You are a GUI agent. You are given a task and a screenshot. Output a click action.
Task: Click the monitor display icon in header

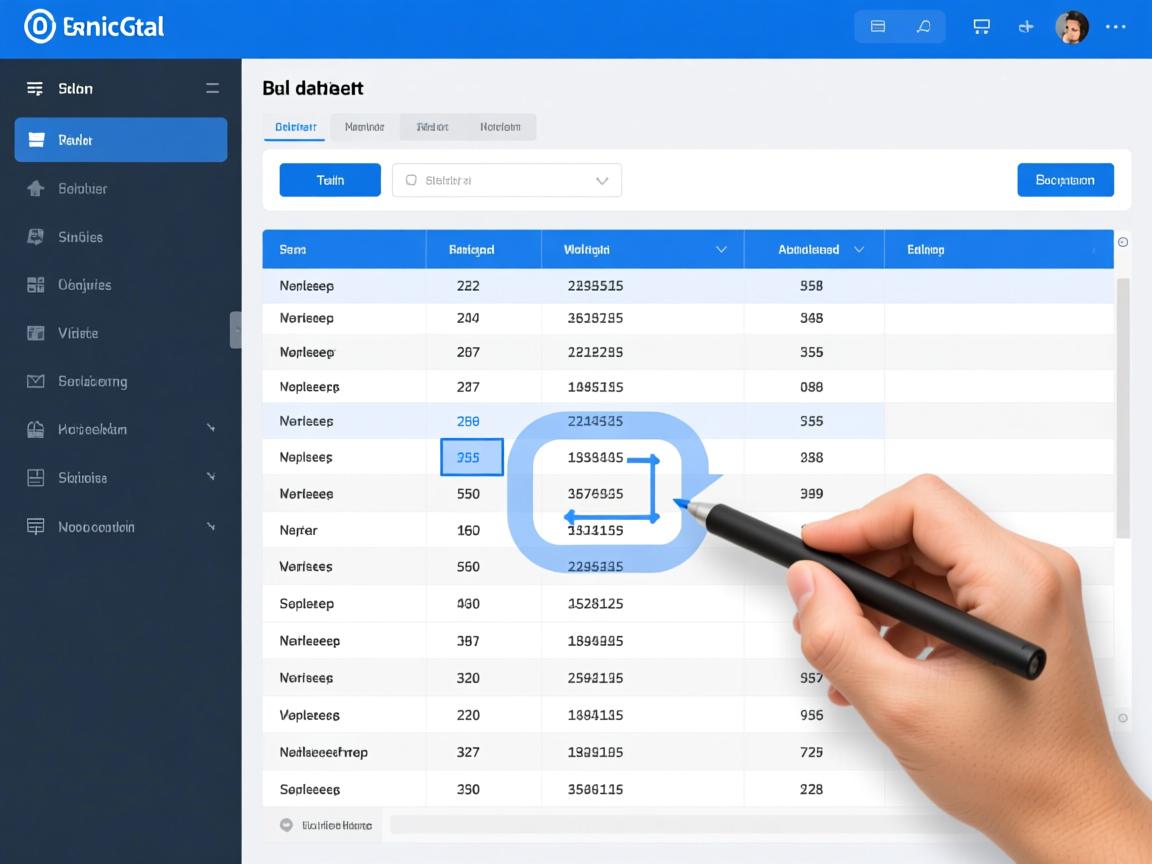click(x=981, y=27)
